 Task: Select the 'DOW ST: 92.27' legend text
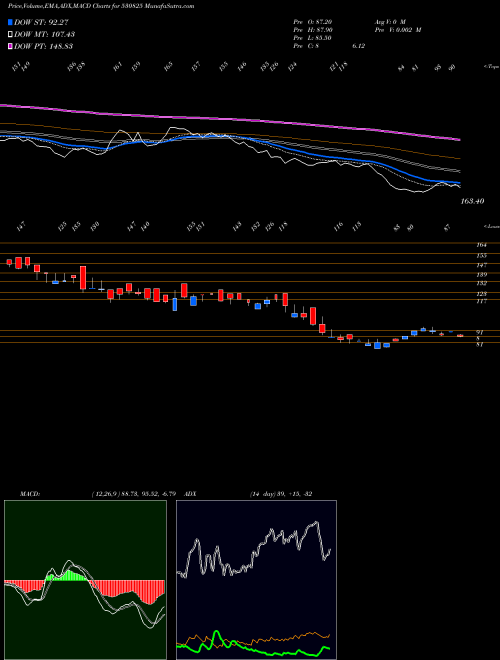tap(41, 22)
